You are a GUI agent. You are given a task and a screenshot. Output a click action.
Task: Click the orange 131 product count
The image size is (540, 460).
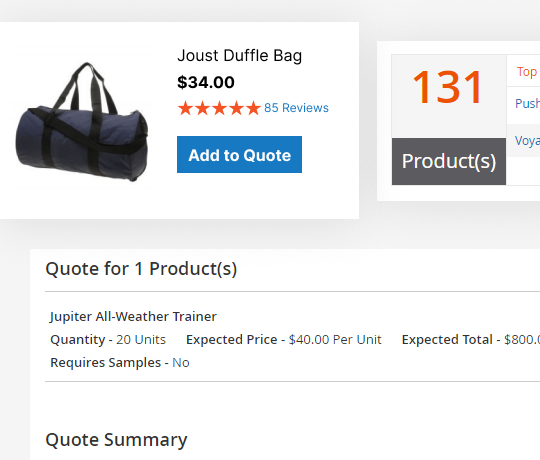pos(448,87)
